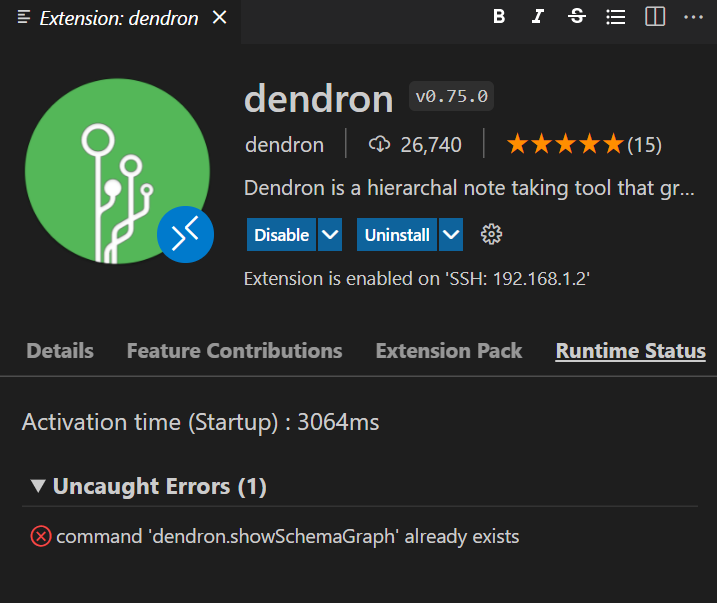The height and width of the screenshot is (603, 717).
Task: Click the dendron extension title heading
Action: (319, 98)
